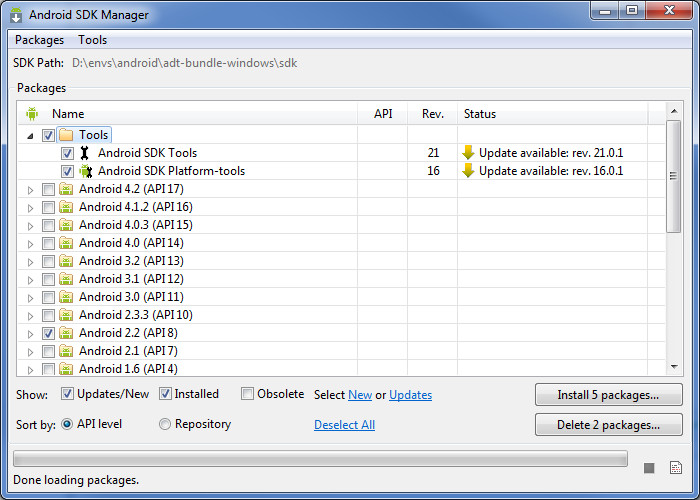Click the Deselect All link

click(344, 425)
